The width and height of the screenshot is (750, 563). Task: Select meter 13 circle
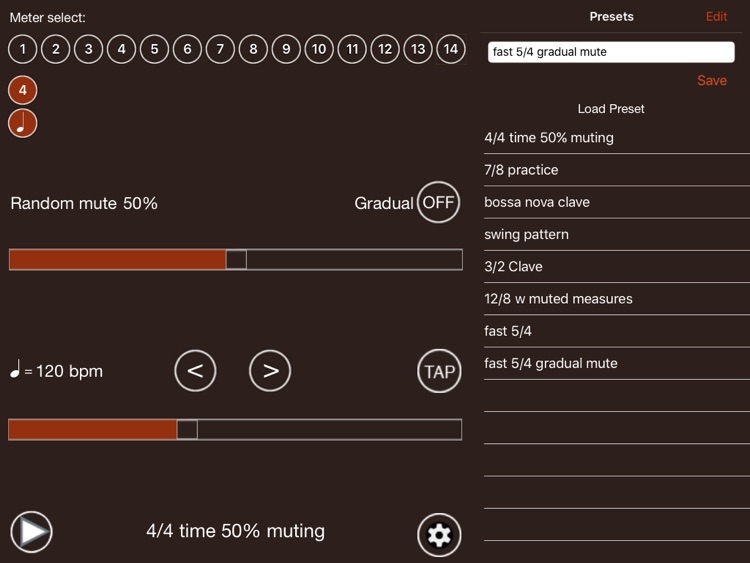click(x=418, y=49)
